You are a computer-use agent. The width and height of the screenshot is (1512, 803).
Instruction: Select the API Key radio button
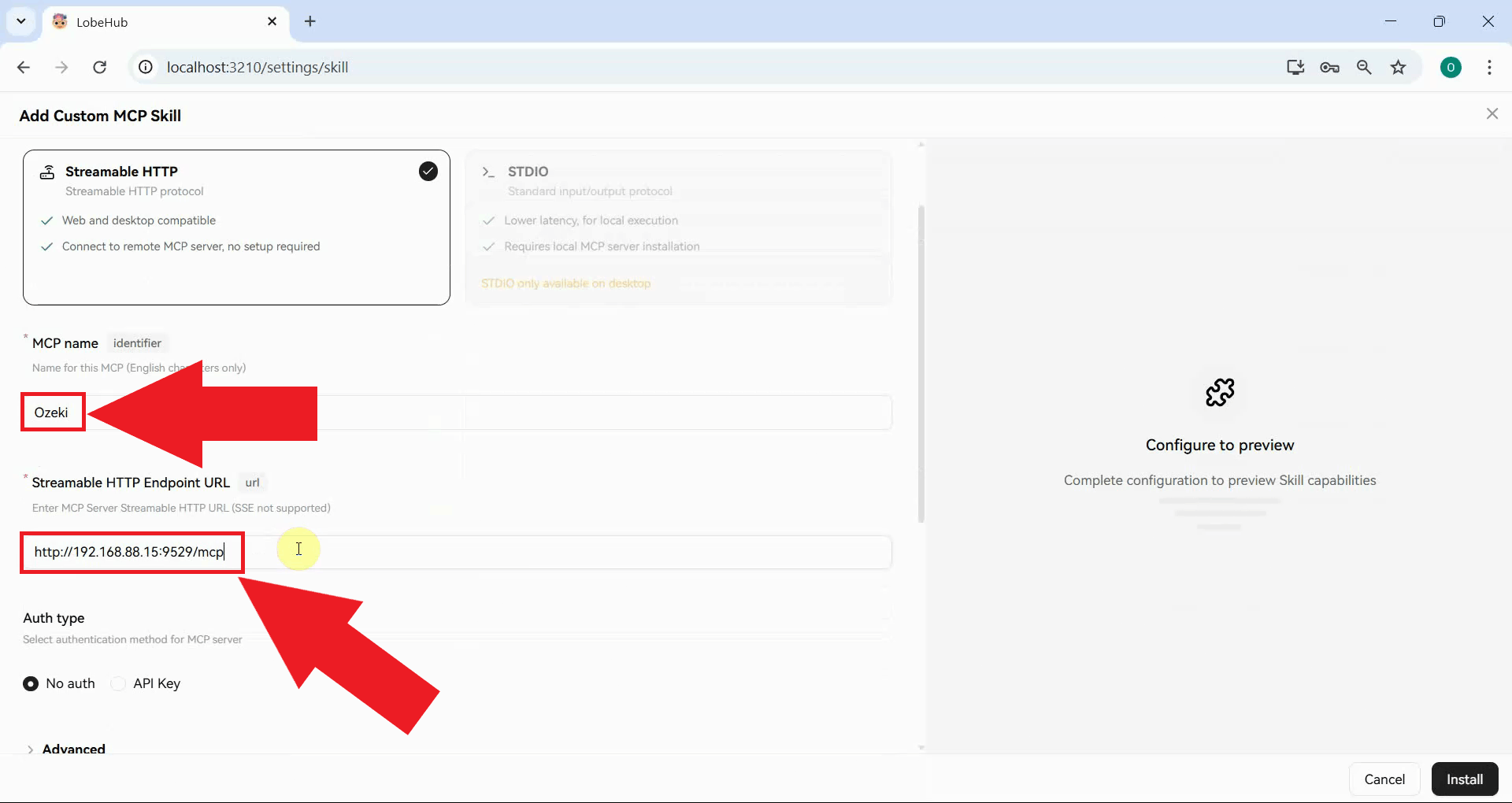point(118,683)
